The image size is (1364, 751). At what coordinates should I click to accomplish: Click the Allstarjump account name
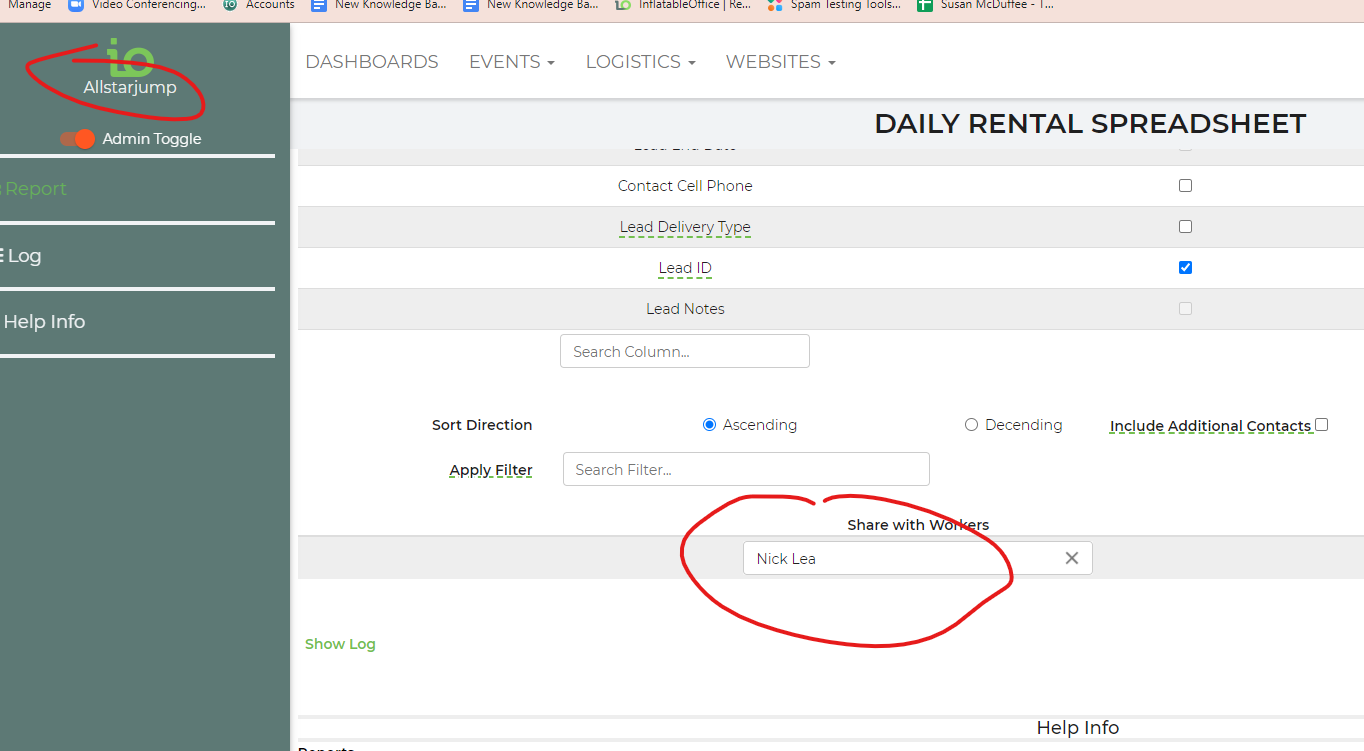click(x=130, y=88)
